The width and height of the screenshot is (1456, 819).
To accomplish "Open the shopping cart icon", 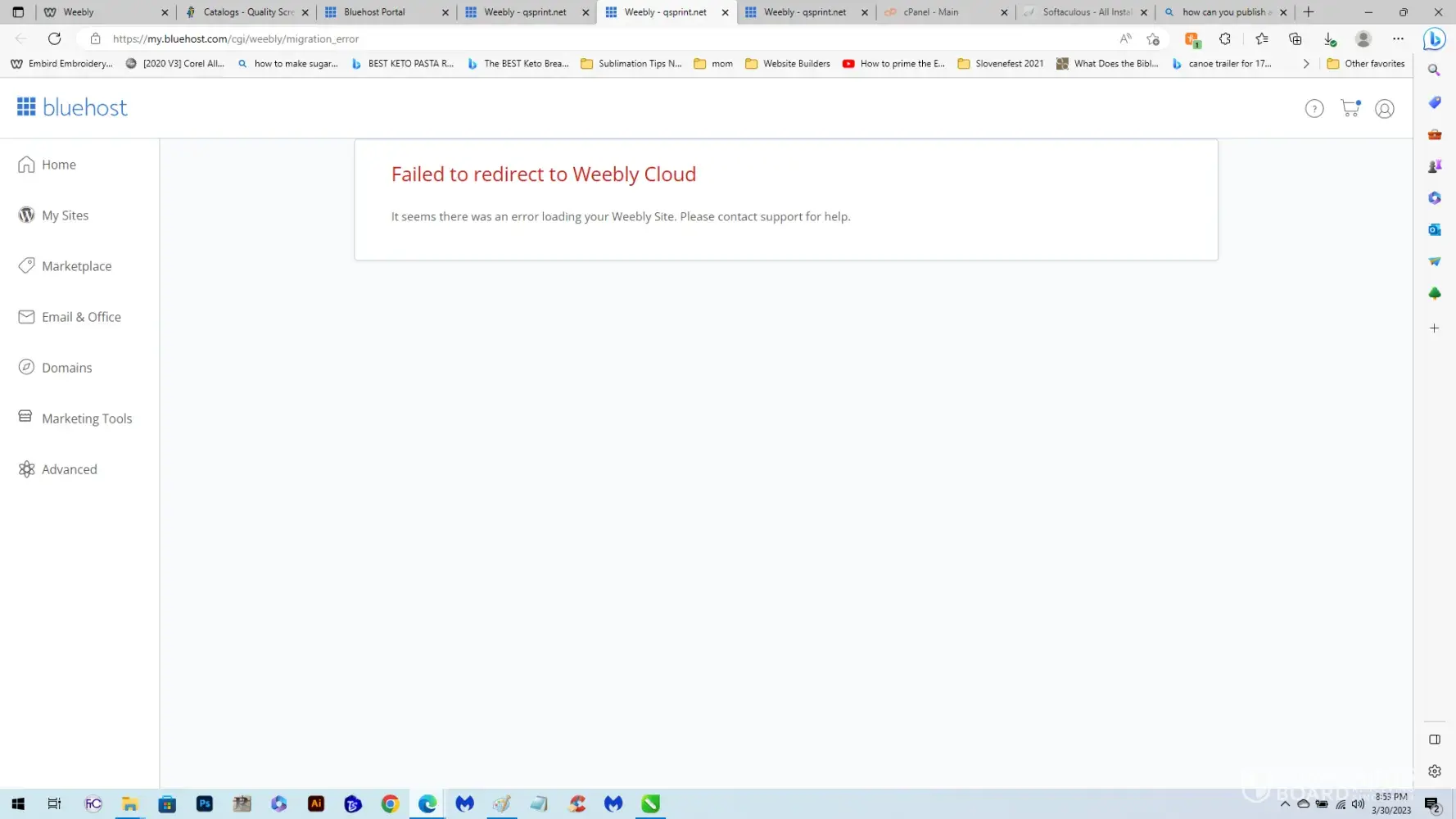I will point(1350,108).
